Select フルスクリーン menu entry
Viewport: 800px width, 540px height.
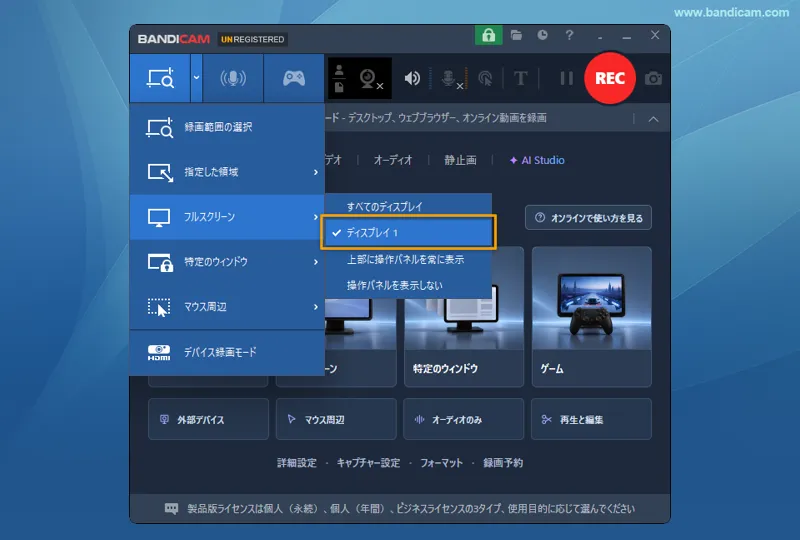pos(227,217)
